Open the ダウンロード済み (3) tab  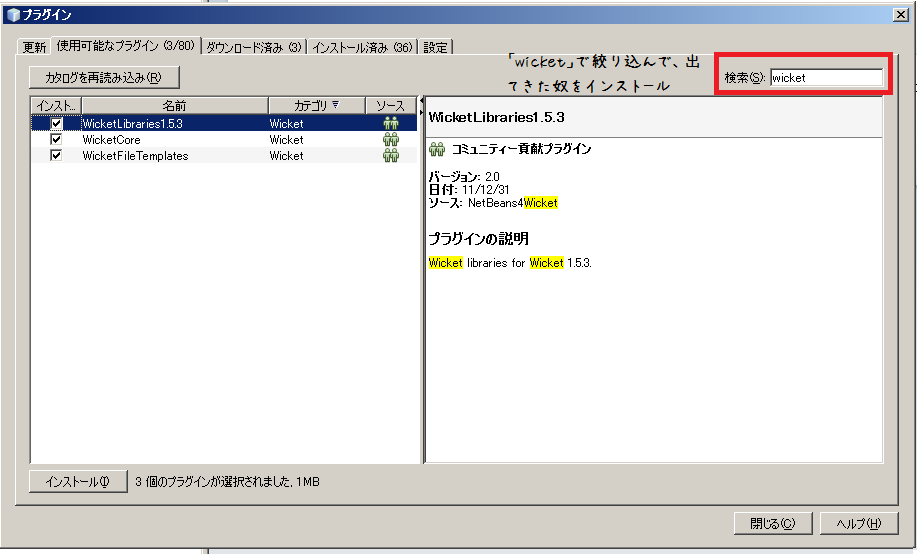point(254,47)
